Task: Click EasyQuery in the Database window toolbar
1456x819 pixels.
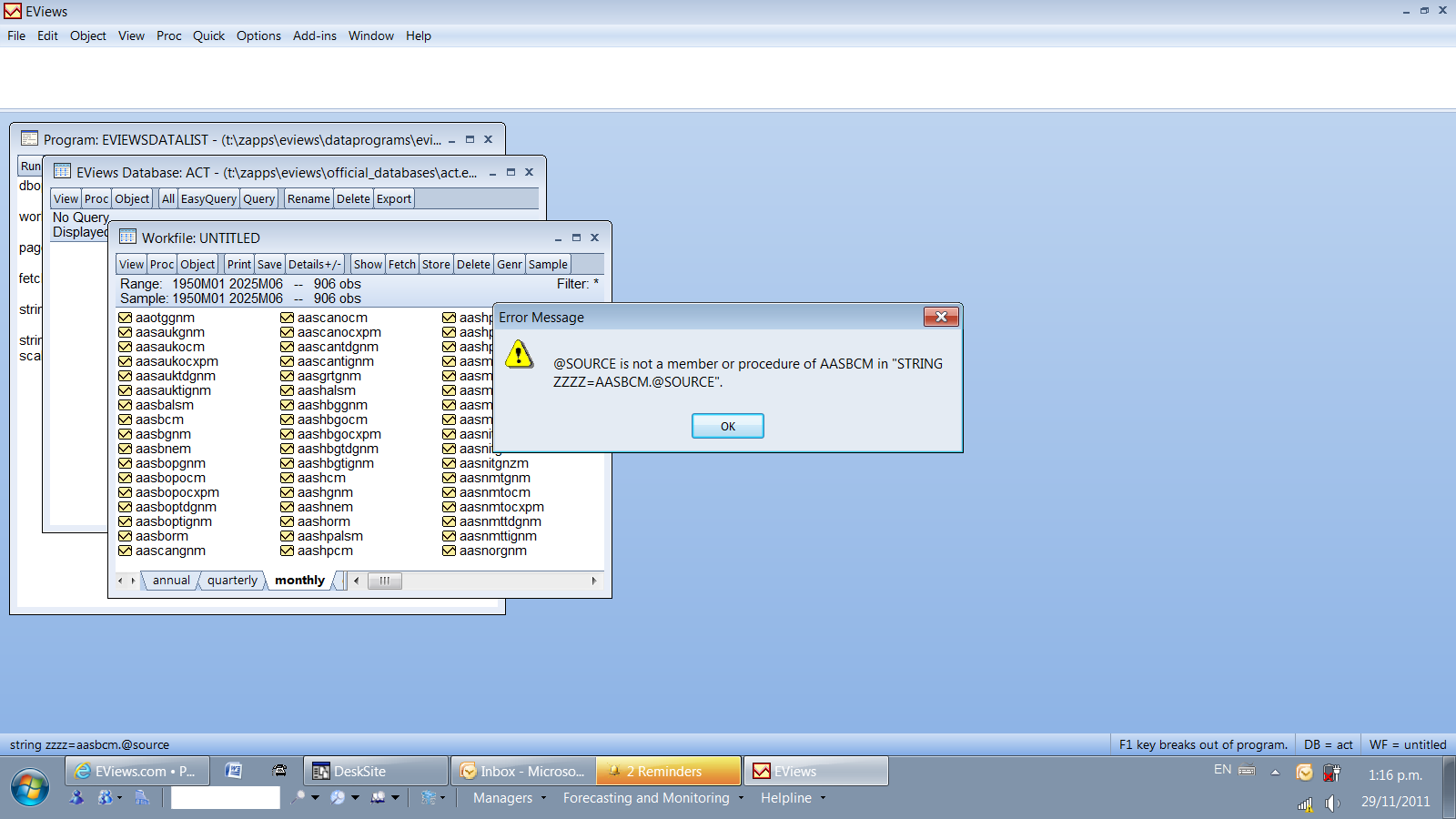Action: pos(208,198)
